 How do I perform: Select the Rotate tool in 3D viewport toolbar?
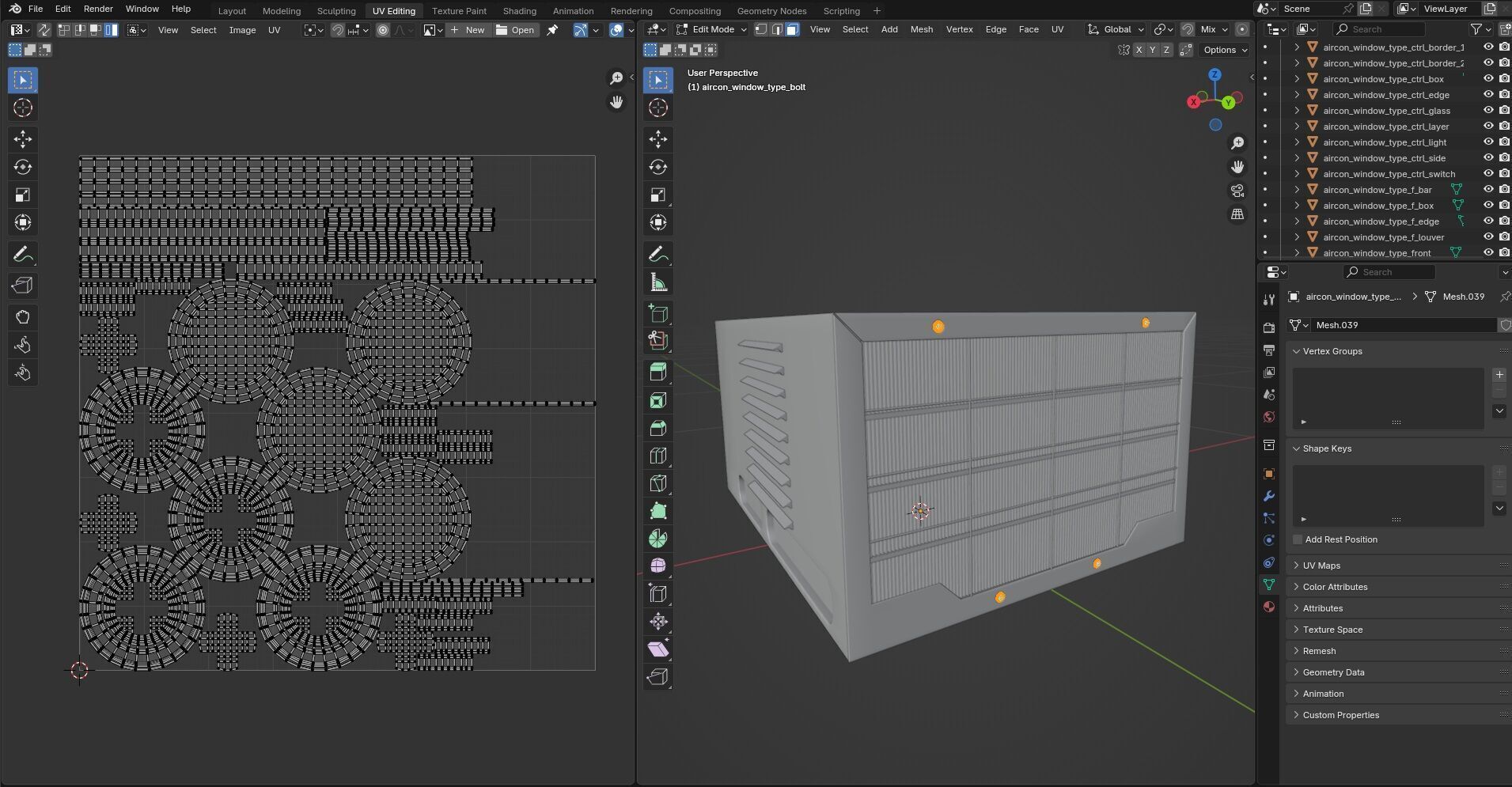tap(658, 167)
